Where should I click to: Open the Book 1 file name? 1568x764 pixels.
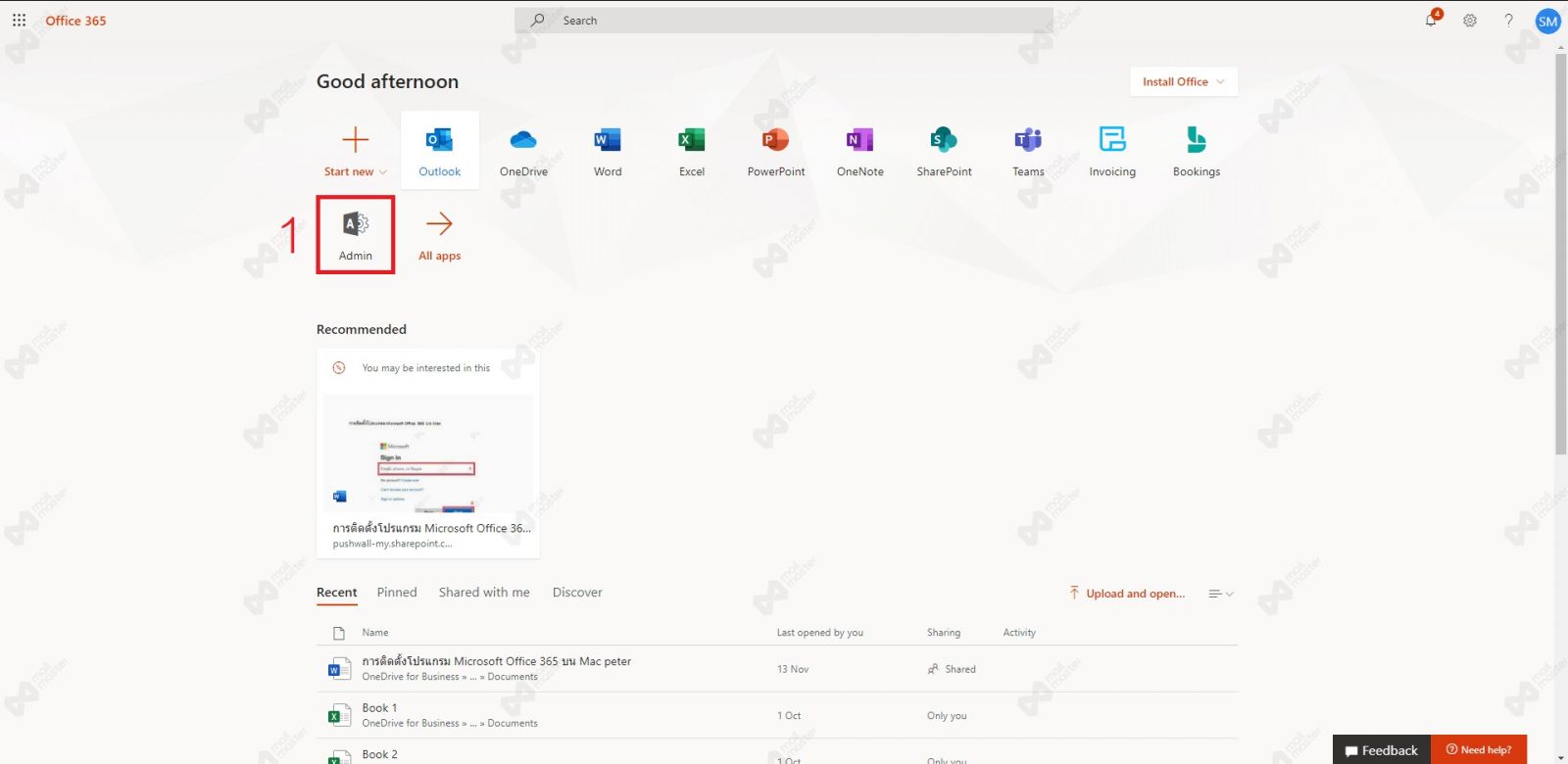pyautogui.click(x=379, y=707)
